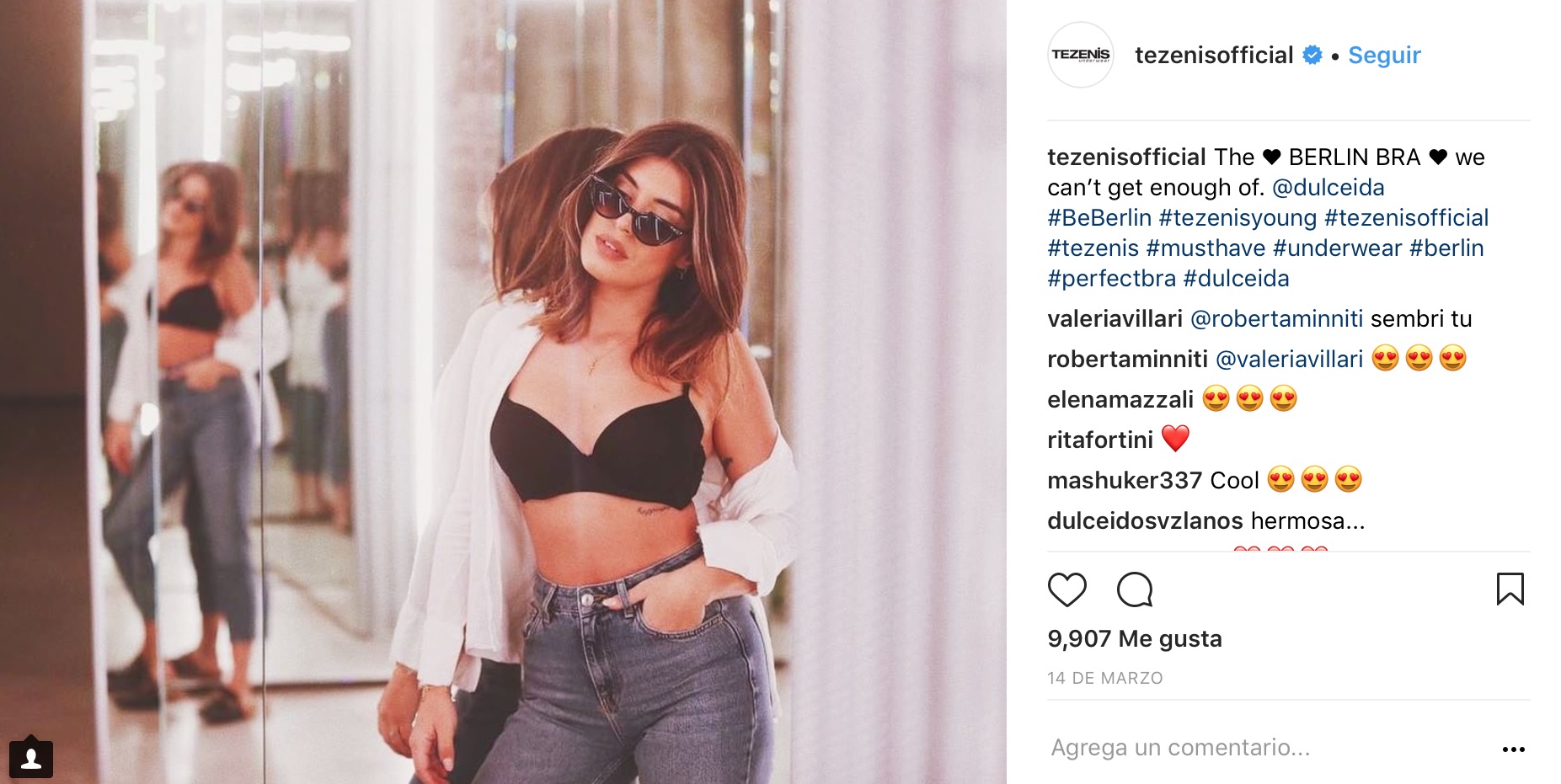
Task: Open #perfectbra hashtag
Action: point(1111,279)
